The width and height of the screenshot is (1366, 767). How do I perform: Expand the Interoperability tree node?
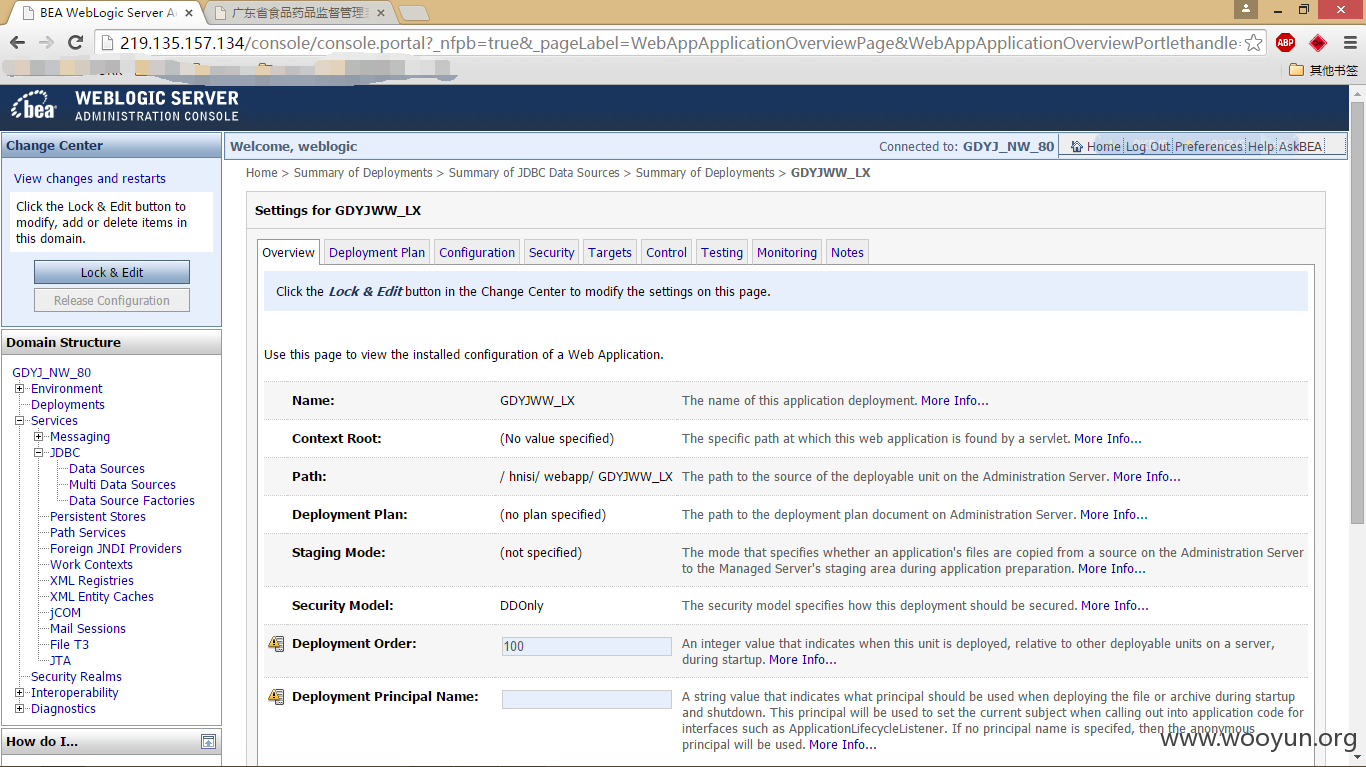pyautogui.click(x=20, y=693)
